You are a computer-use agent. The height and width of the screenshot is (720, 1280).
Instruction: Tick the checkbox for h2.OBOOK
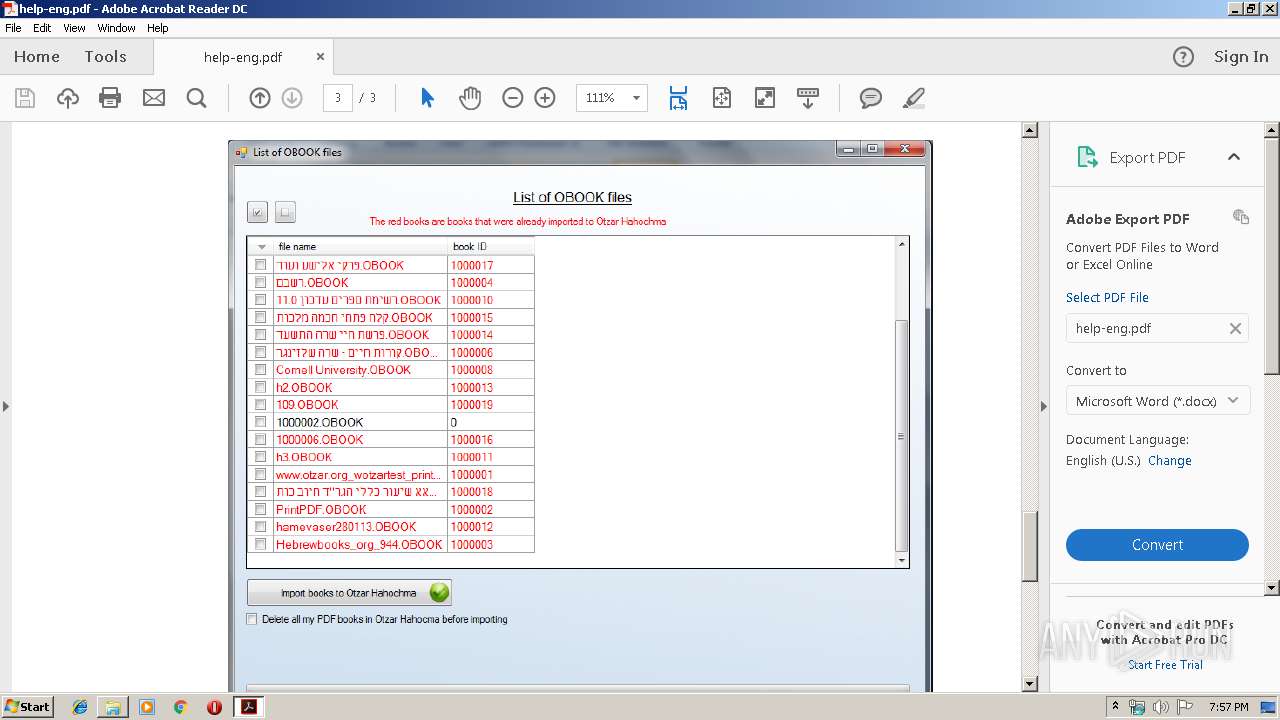click(261, 387)
